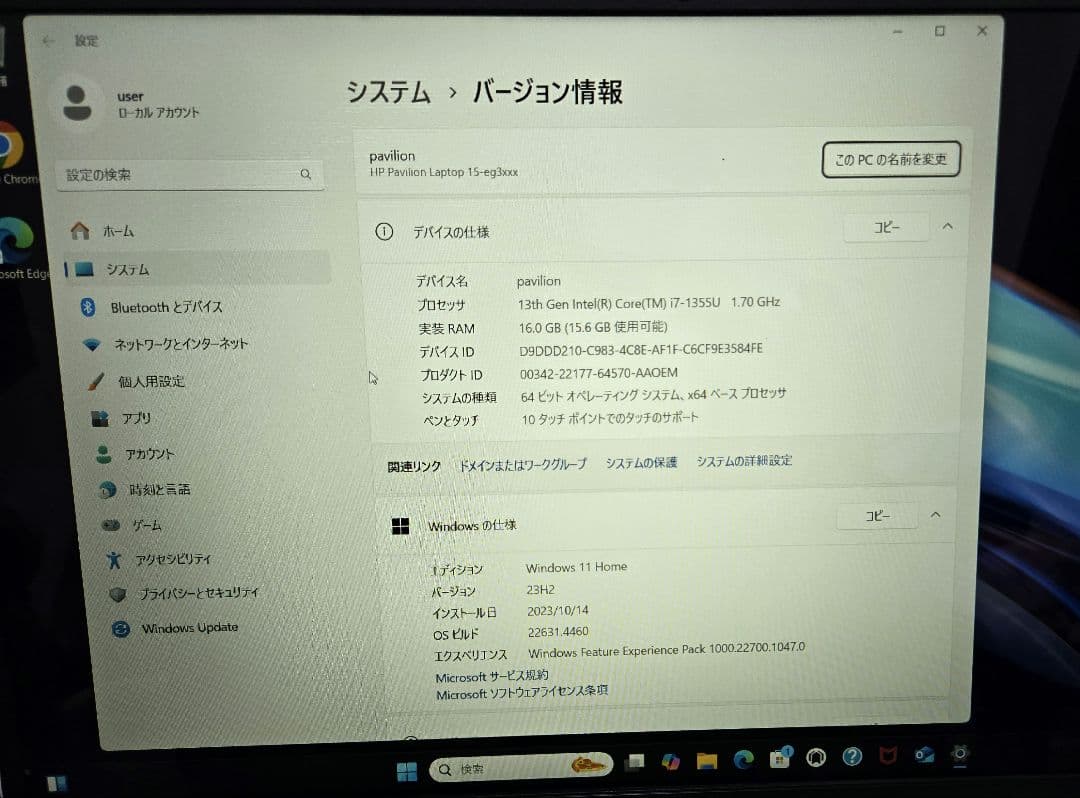The height and width of the screenshot is (798, 1080).
Task: Open ネットワークとインターネット settings
Action: coord(180,344)
